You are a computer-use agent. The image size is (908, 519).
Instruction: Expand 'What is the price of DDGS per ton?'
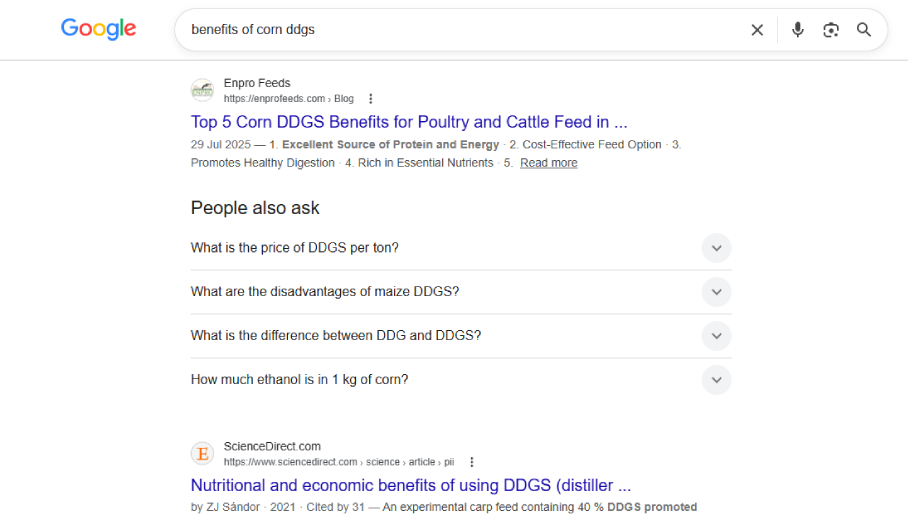(461, 248)
